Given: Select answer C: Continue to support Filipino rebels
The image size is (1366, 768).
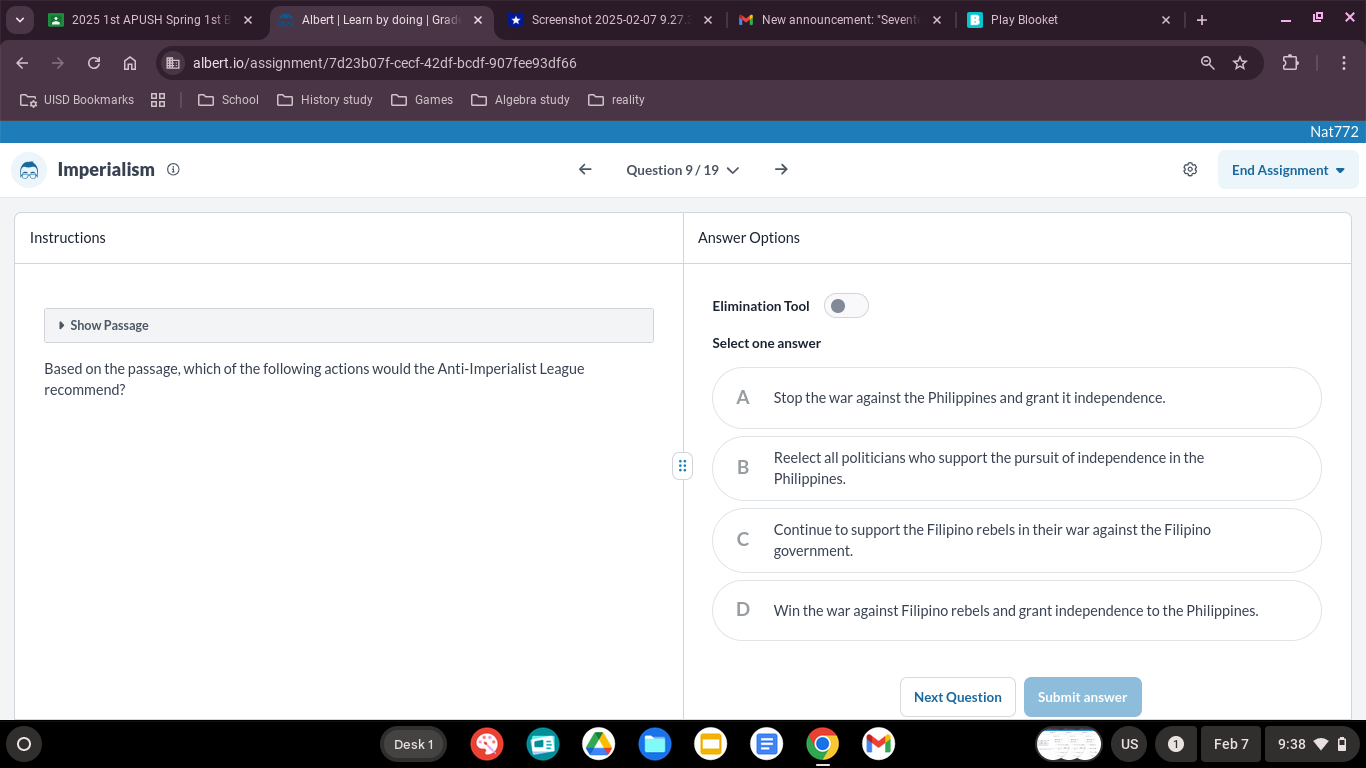Looking at the screenshot, I should tap(1016, 540).
